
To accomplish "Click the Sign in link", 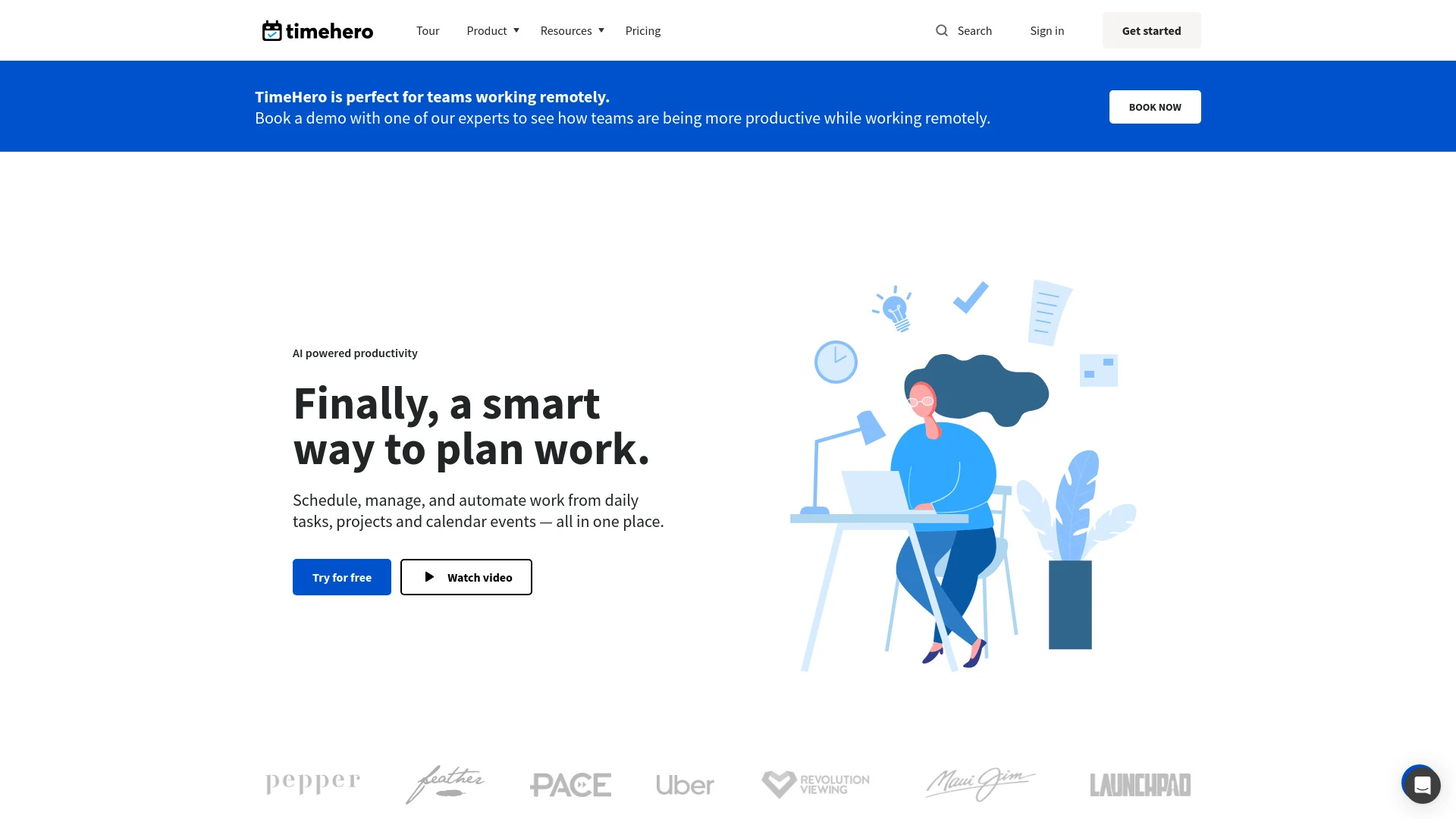I will [x=1047, y=30].
